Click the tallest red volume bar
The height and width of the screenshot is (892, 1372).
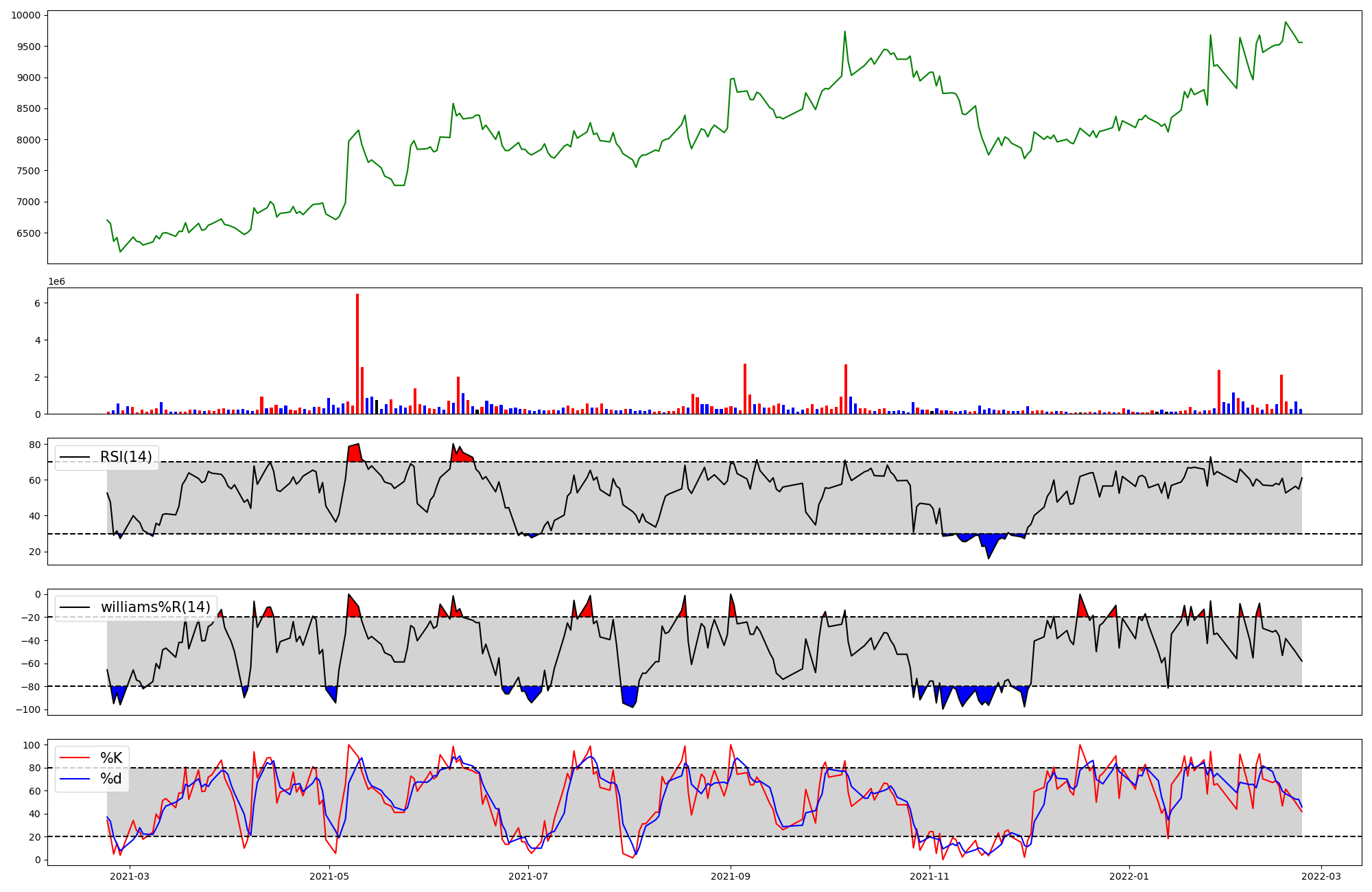(x=357, y=353)
